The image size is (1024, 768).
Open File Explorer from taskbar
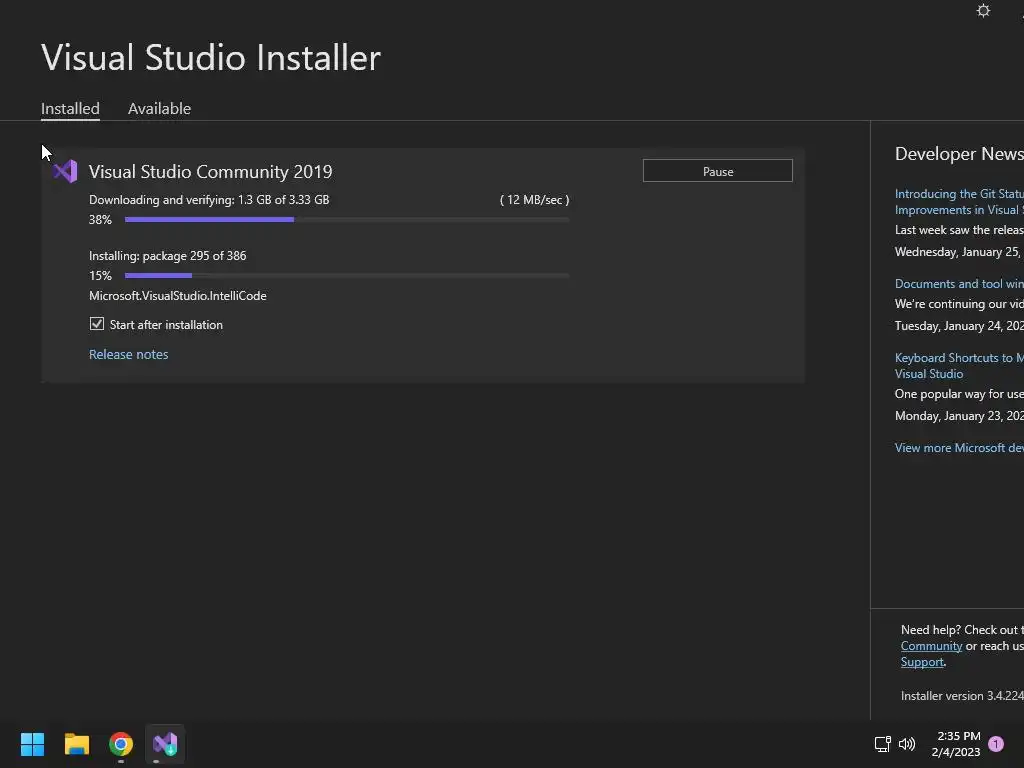tap(76, 744)
